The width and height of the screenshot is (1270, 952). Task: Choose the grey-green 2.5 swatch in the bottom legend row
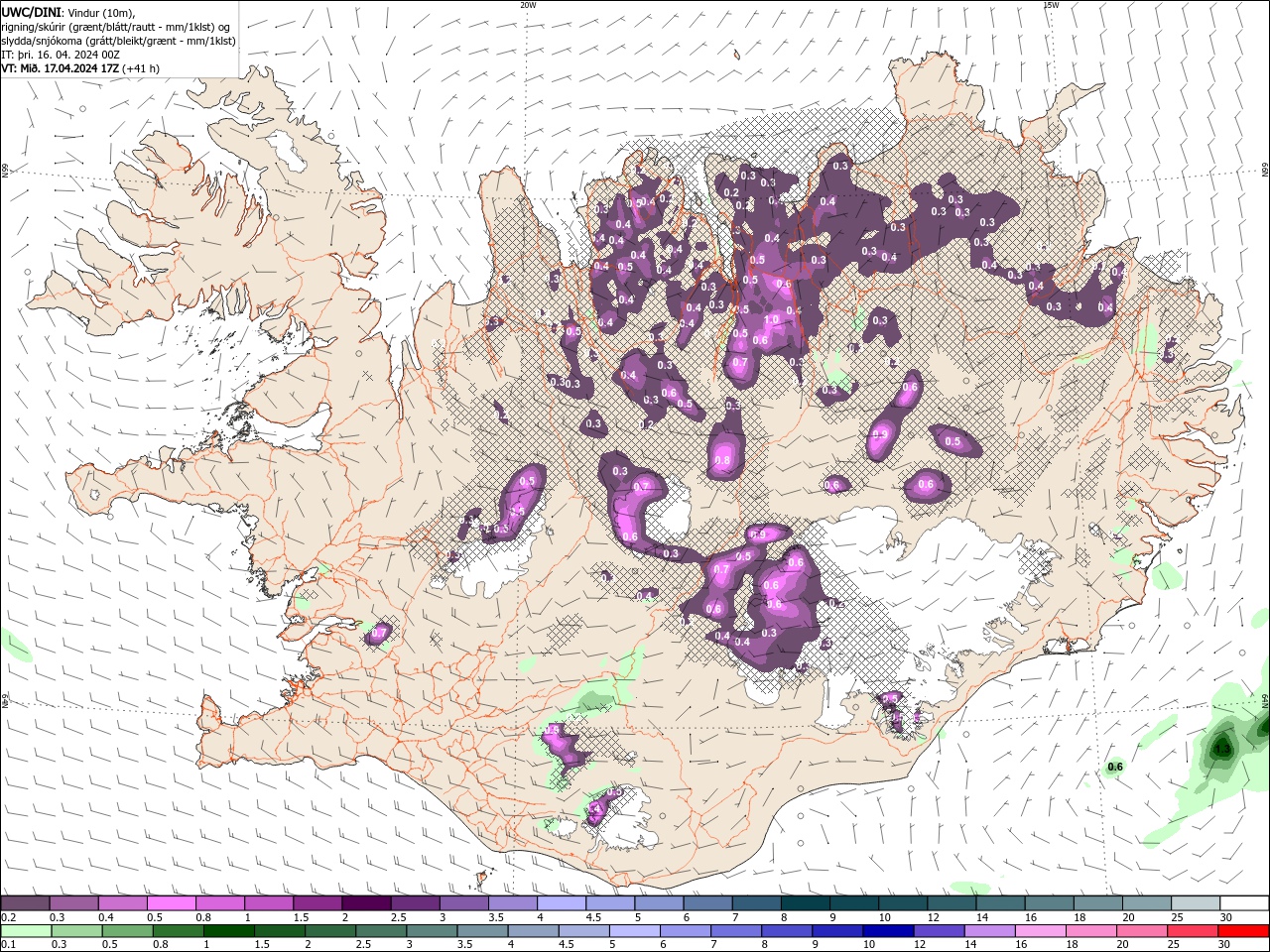382,931
